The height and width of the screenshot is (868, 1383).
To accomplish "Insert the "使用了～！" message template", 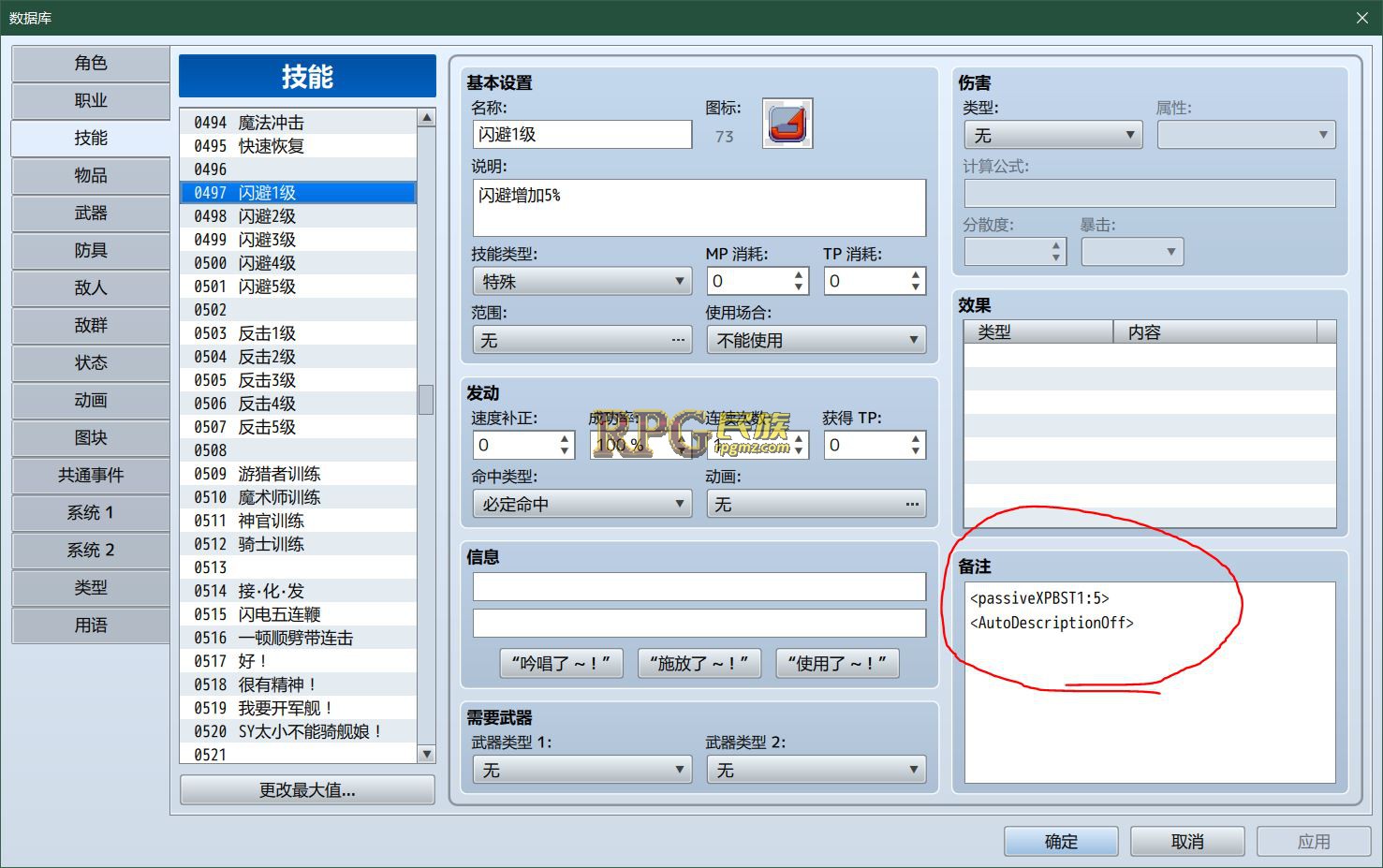I will coord(837,663).
